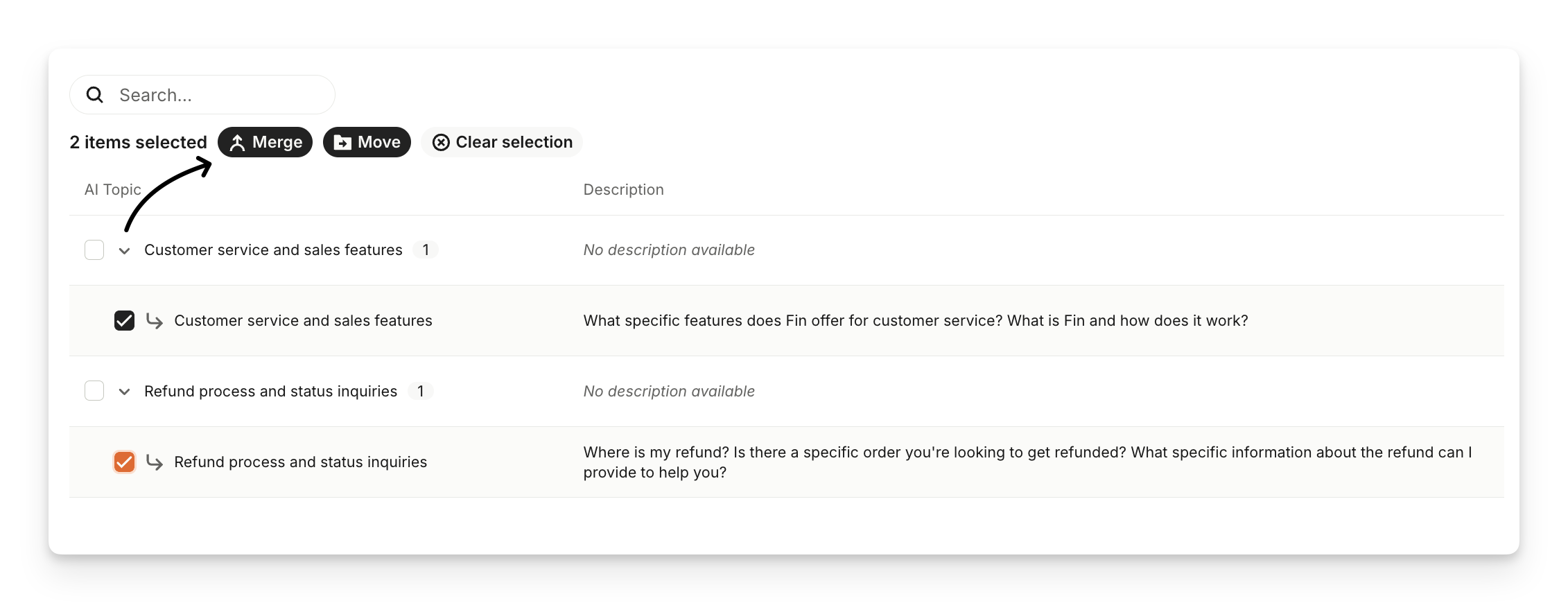Open the parent Customer service and sales features topic
The height and width of the screenshot is (603, 1568).
tap(273, 250)
